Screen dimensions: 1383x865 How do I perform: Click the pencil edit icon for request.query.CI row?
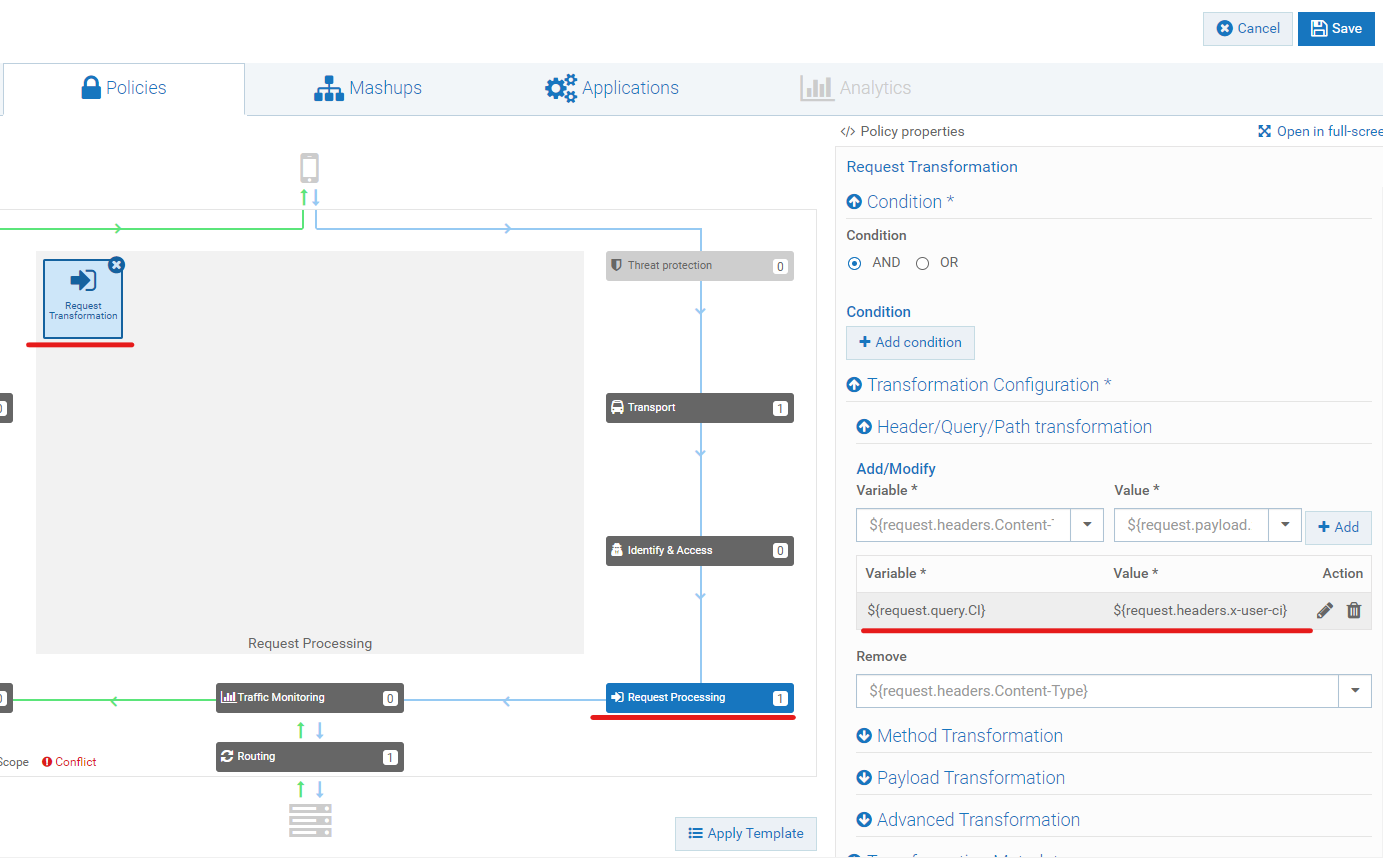pyautogui.click(x=1325, y=610)
